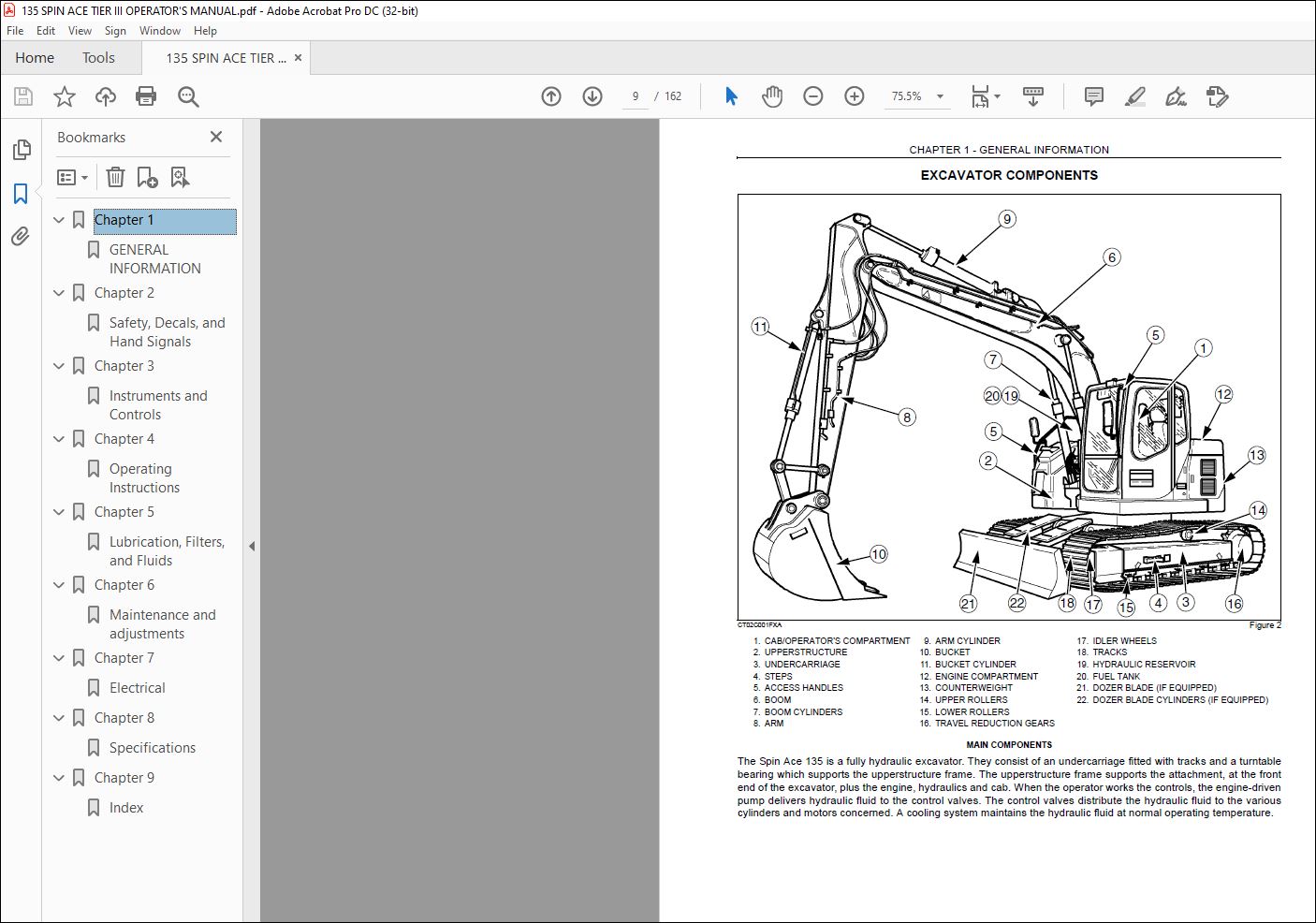
Task: Open Operating Instructions bookmark
Action: 144,478
